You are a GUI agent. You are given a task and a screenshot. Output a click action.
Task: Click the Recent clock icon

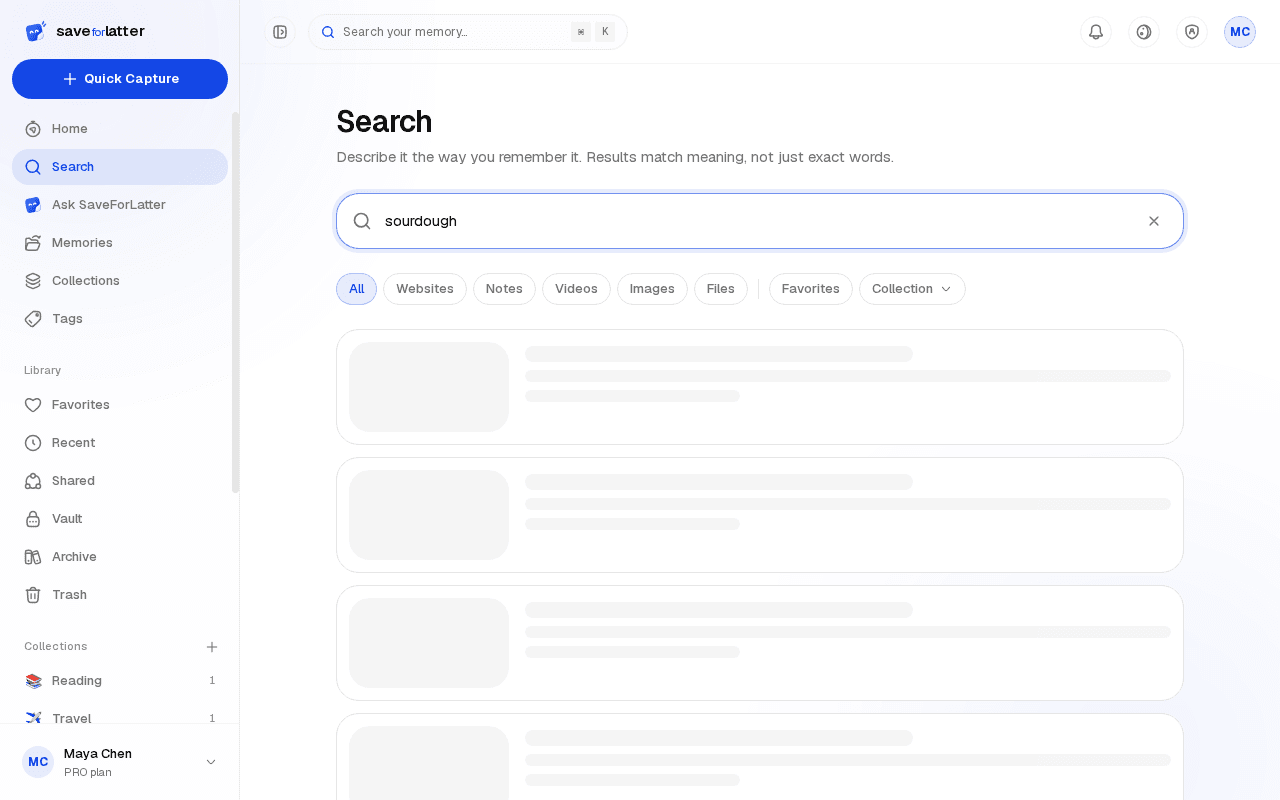(x=33, y=443)
